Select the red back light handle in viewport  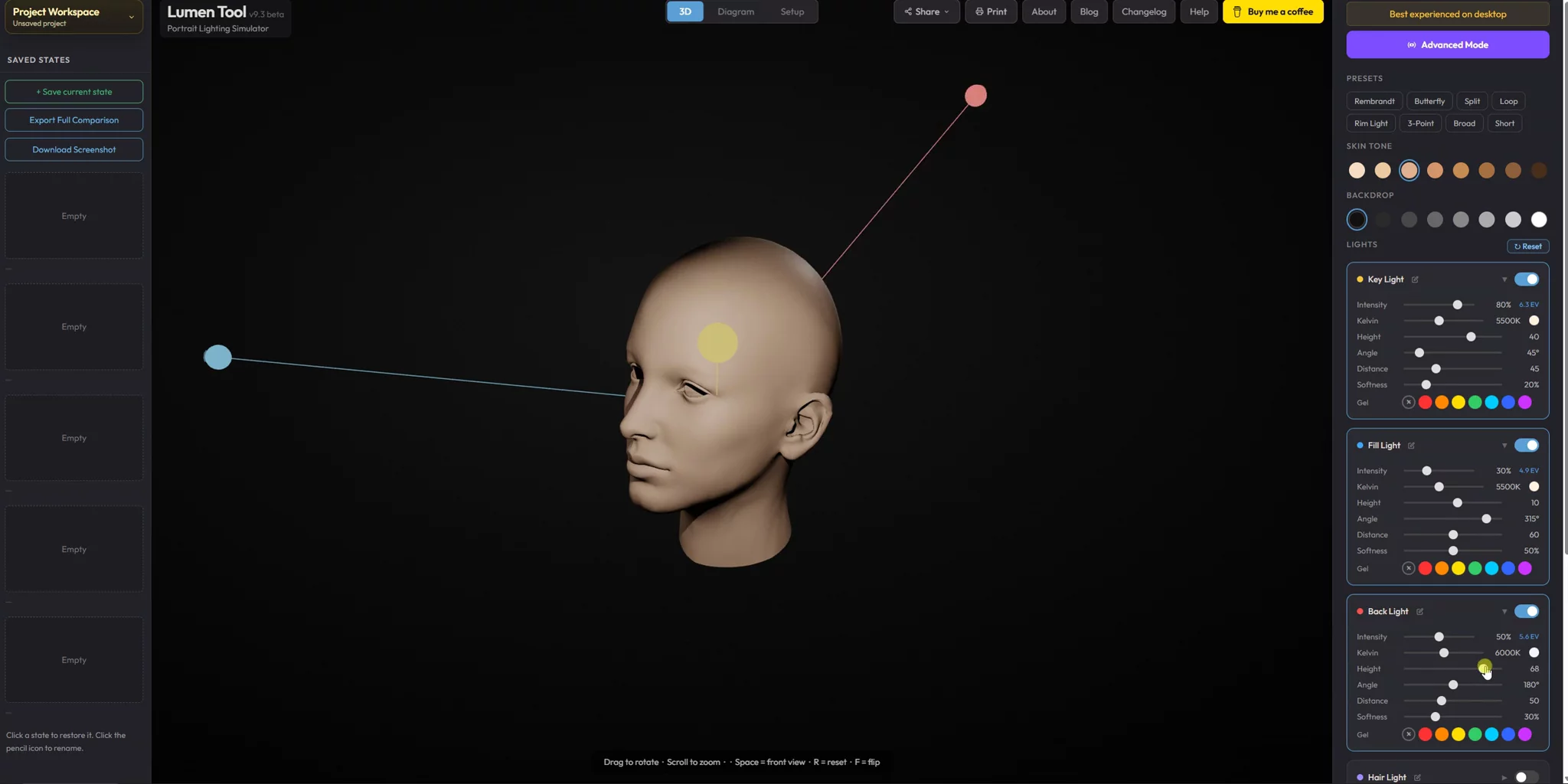975,96
